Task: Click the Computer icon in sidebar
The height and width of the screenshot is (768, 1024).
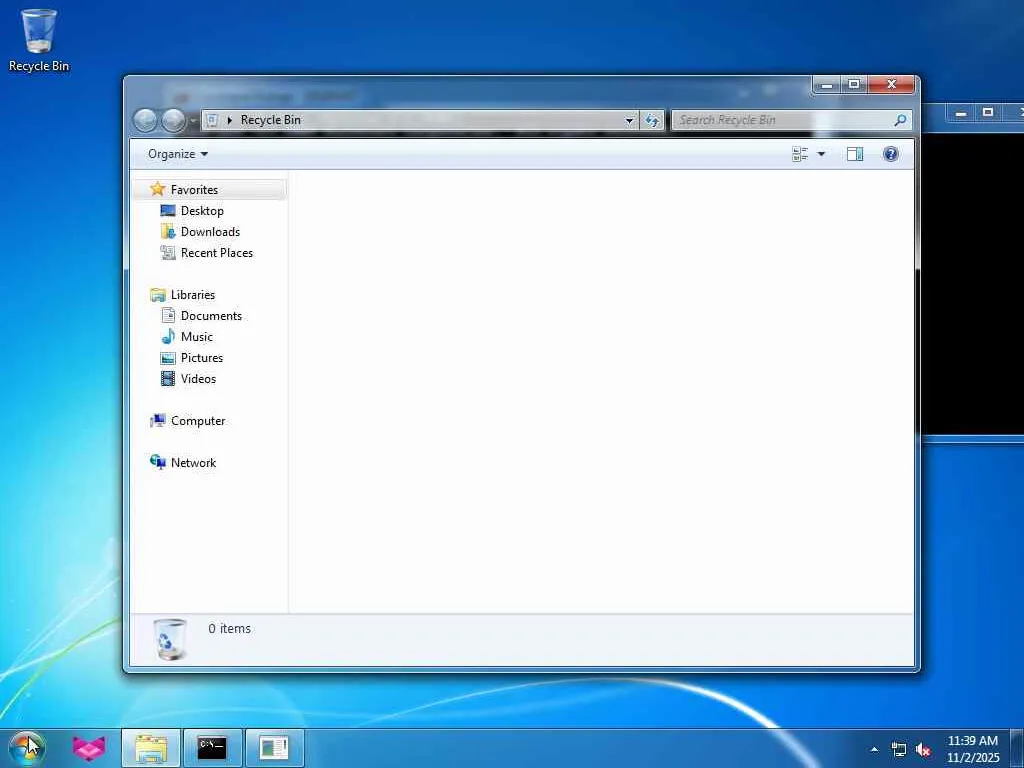Action: pos(157,421)
